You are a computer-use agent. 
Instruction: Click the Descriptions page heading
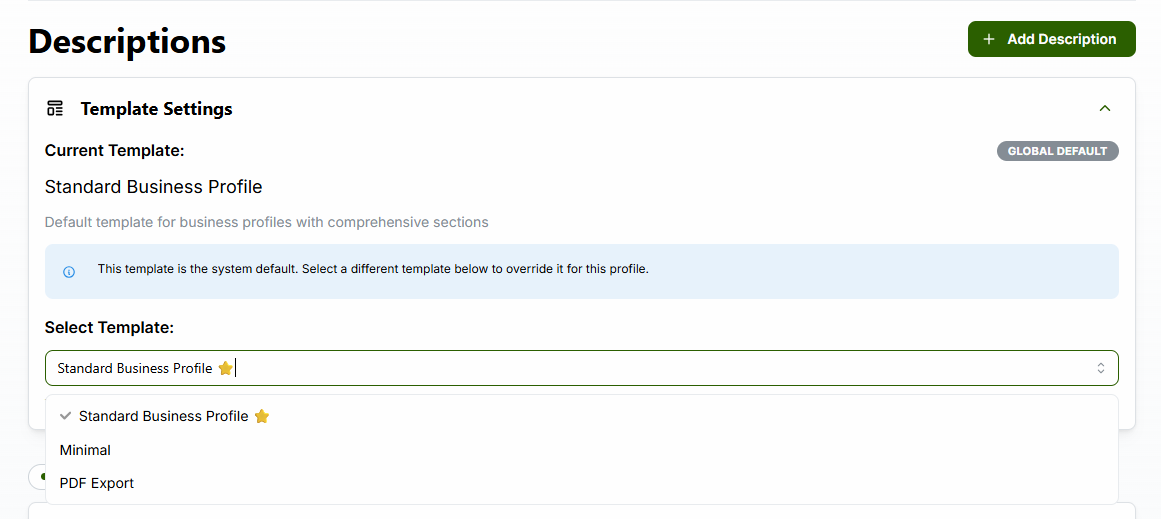click(127, 42)
